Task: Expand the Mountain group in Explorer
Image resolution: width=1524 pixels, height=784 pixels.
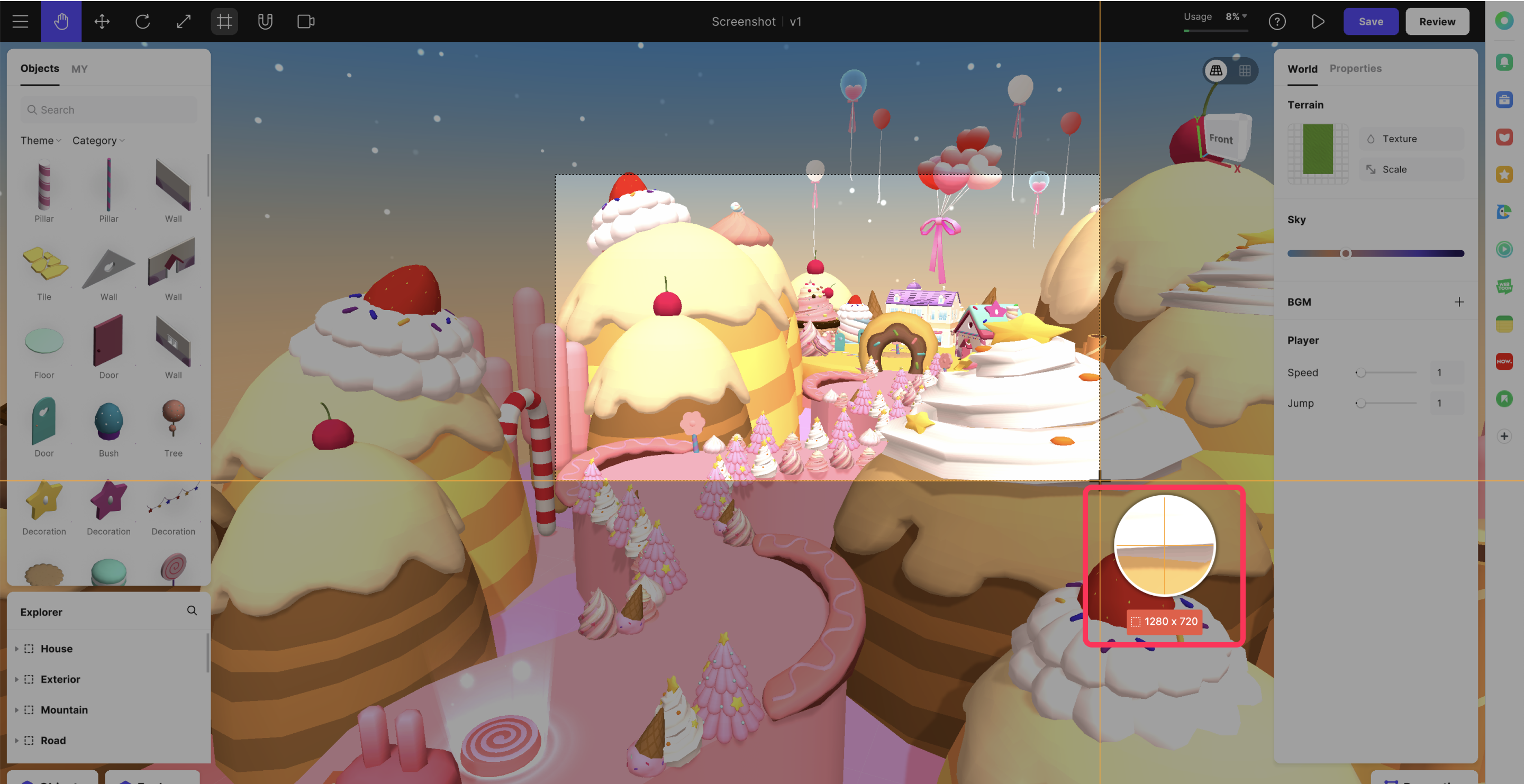Action: click(x=16, y=709)
